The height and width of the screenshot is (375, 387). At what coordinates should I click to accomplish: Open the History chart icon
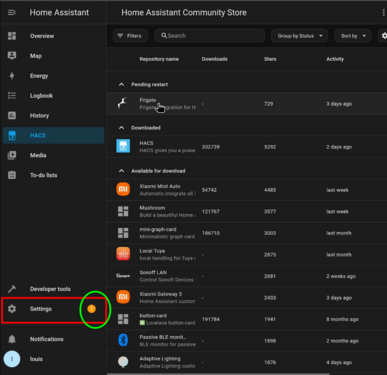[x=12, y=116]
